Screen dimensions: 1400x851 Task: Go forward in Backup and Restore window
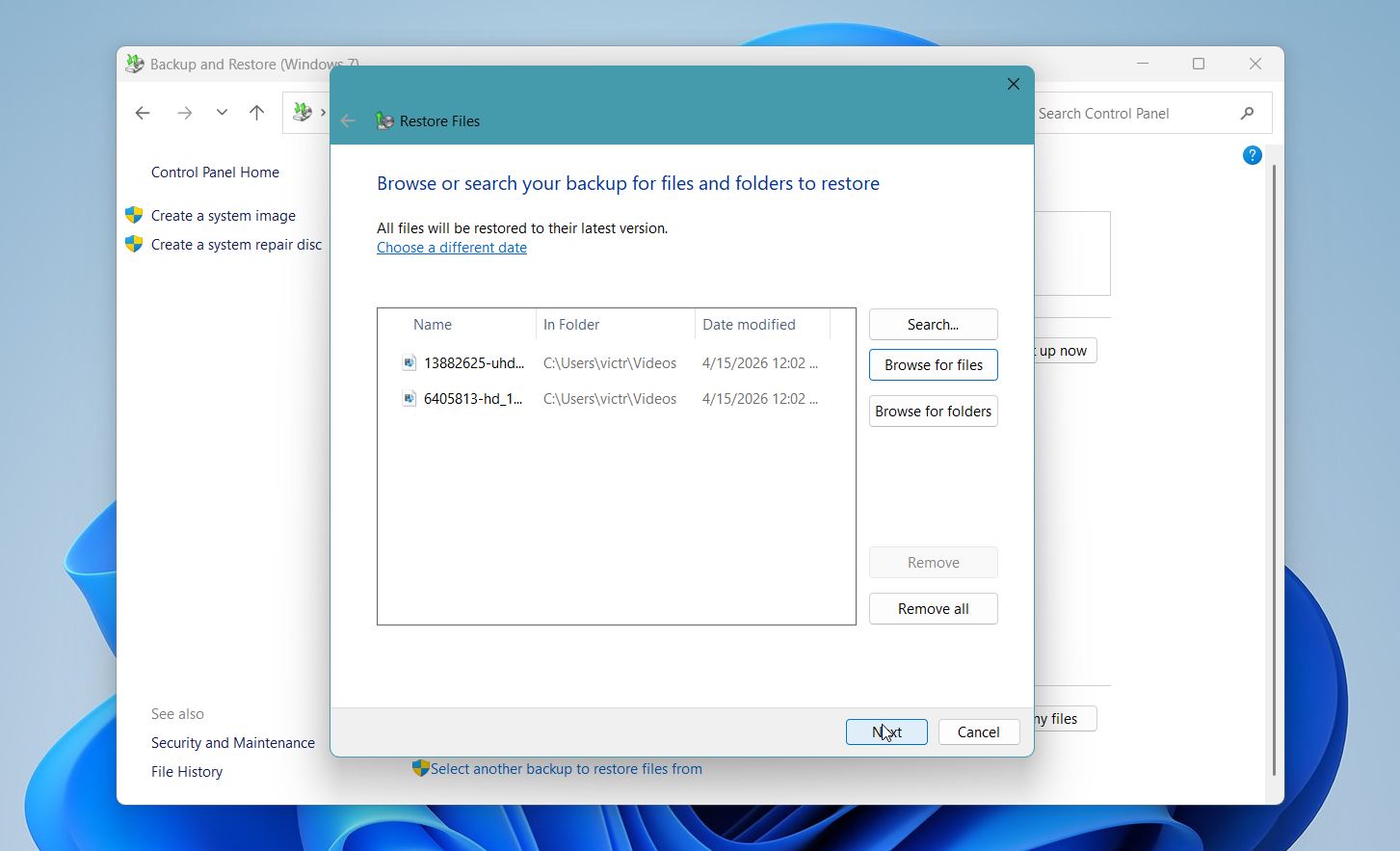184,114
